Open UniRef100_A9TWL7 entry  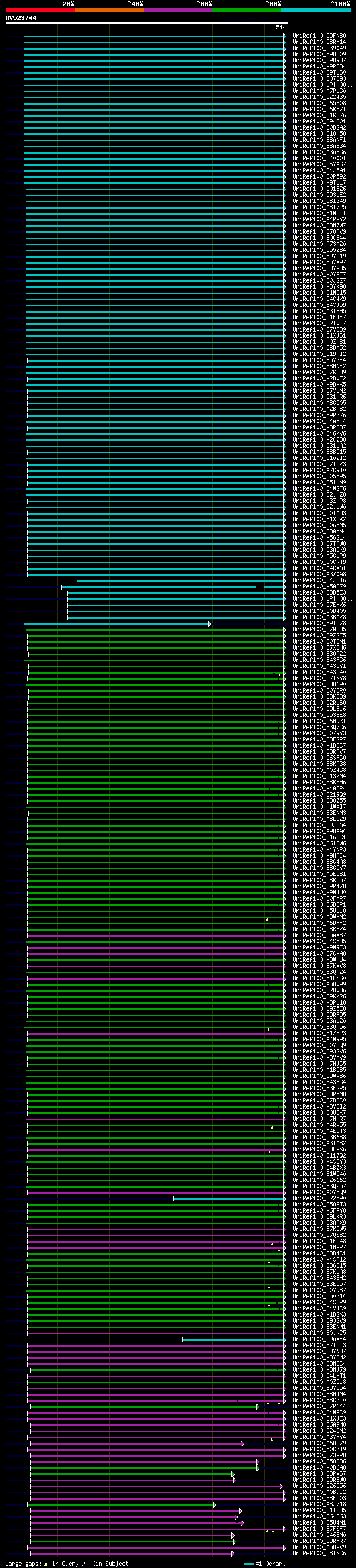pyautogui.click(x=319, y=182)
